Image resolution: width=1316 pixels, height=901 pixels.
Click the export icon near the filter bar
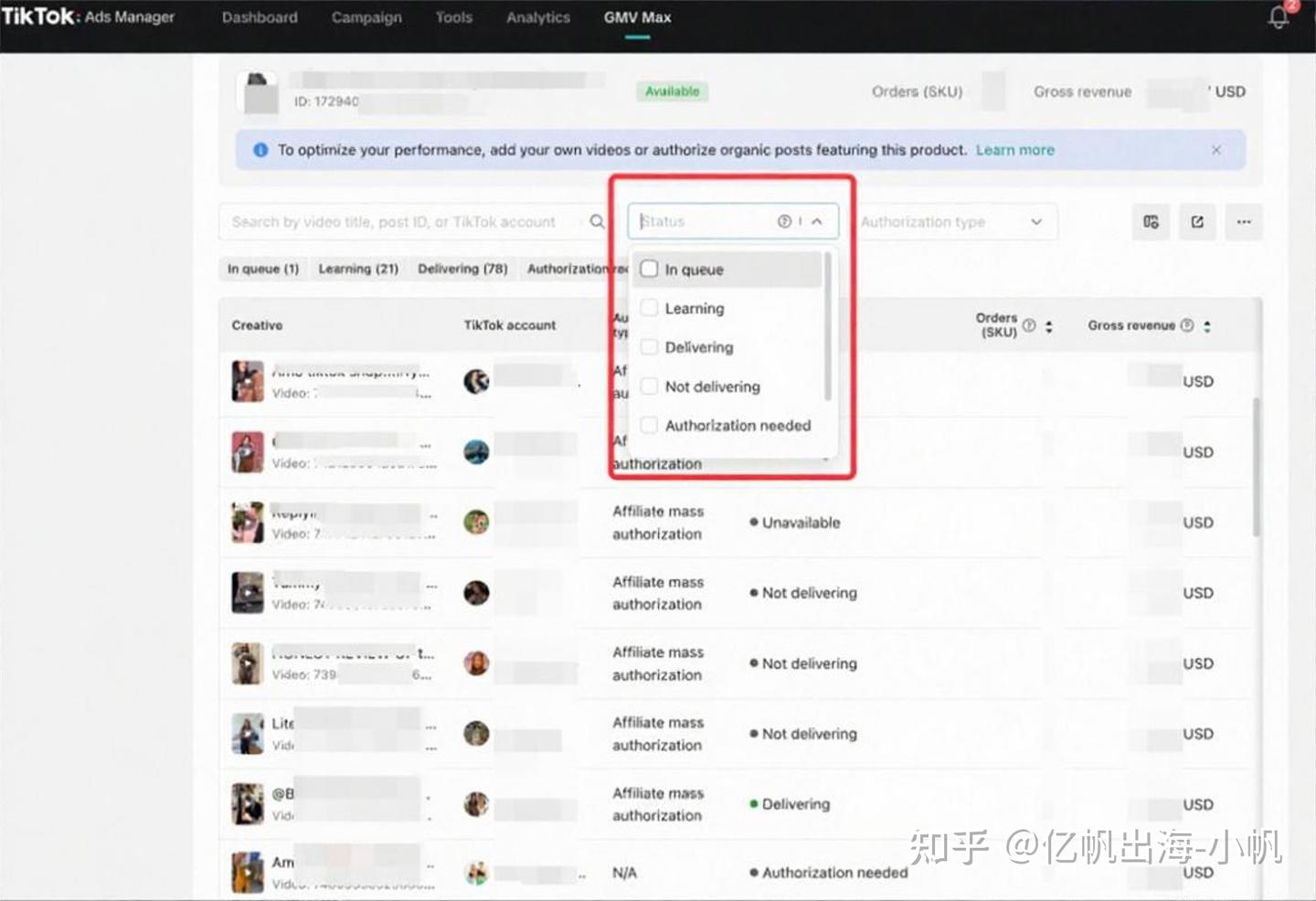(1197, 221)
